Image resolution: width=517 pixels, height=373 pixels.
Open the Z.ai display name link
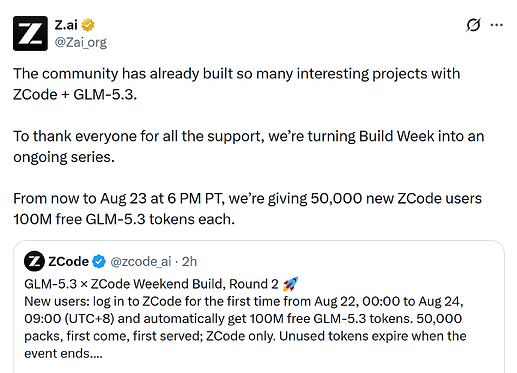pyautogui.click(x=66, y=25)
